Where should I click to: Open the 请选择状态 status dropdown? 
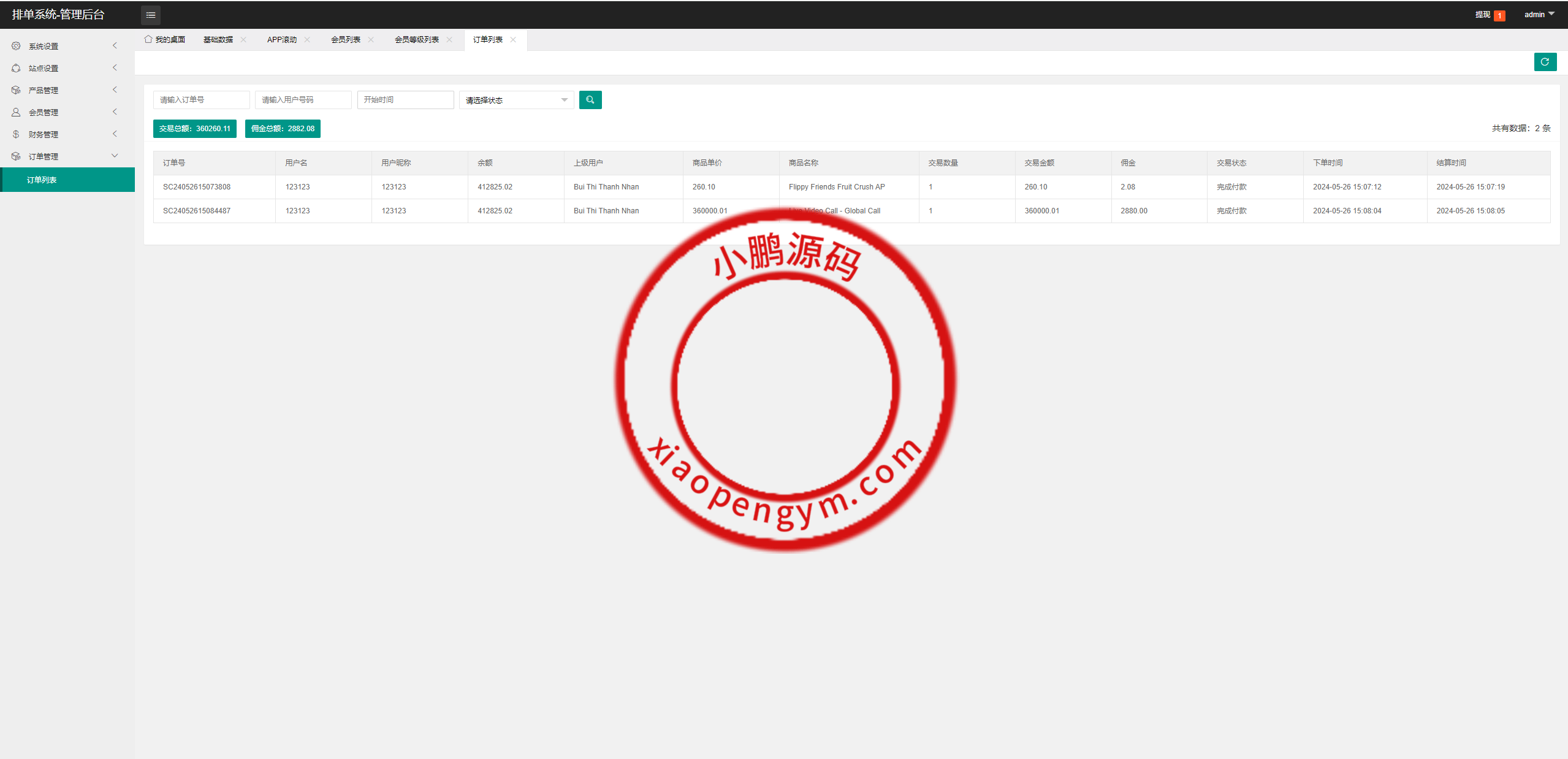click(x=516, y=99)
